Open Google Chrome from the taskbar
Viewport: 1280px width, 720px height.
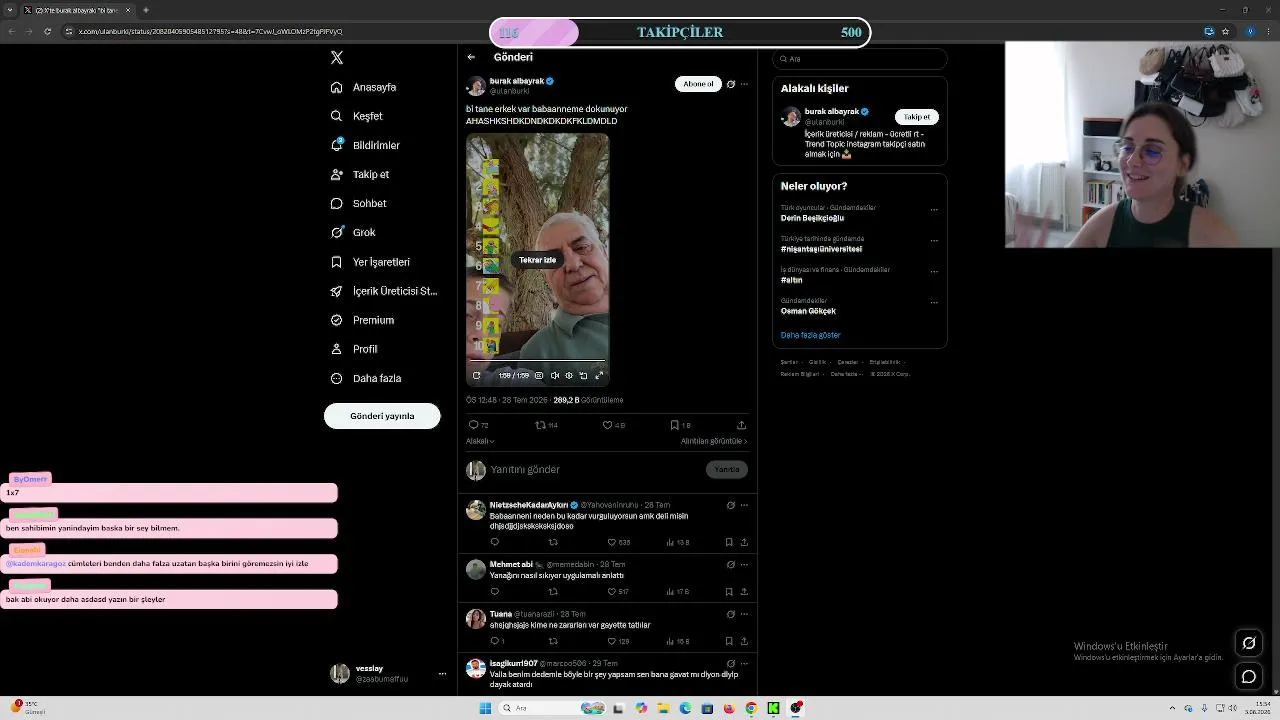click(x=751, y=708)
